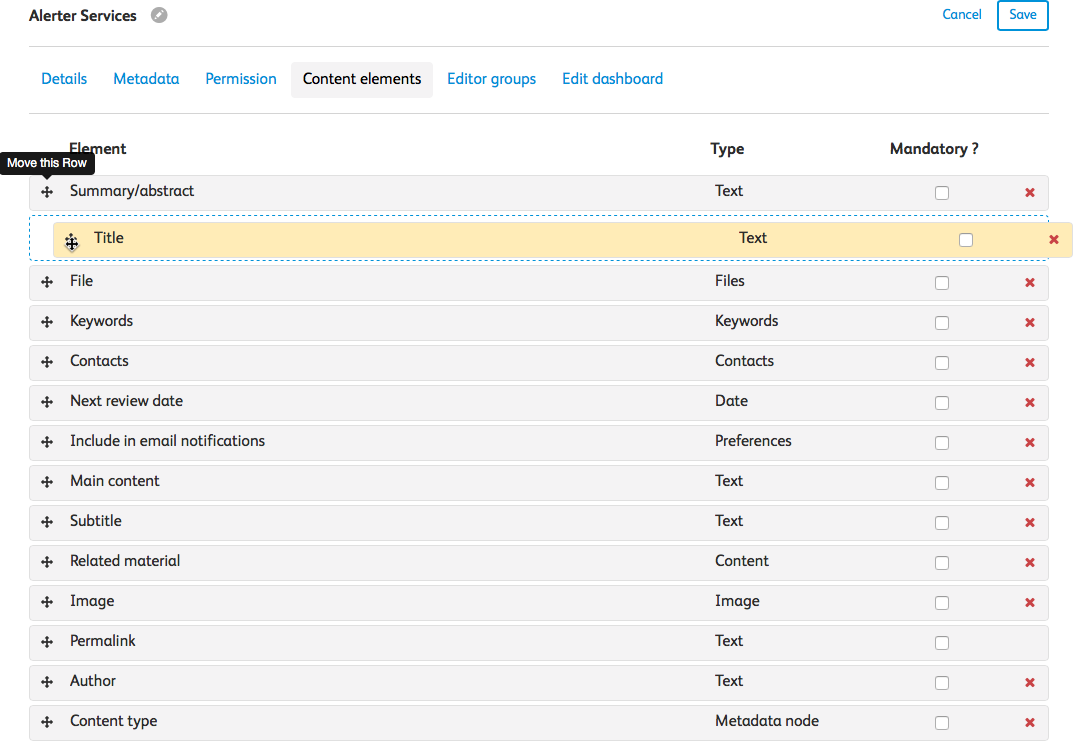Viewport: 1076px width, 743px height.
Task: Tick the Mandatory checkbox for Next review date
Action: coord(942,403)
